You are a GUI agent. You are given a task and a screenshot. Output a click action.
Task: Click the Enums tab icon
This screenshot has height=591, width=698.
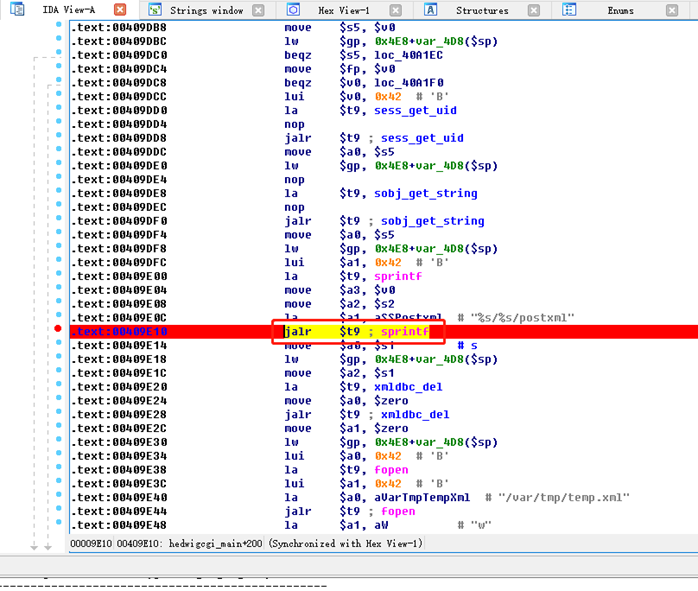pyautogui.click(x=568, y=9)
